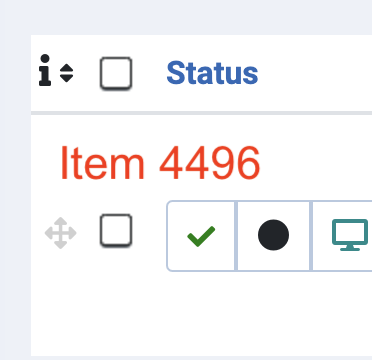Click the ordering sort icon in header
Screen dimensions: 372x360
(66, 73)
